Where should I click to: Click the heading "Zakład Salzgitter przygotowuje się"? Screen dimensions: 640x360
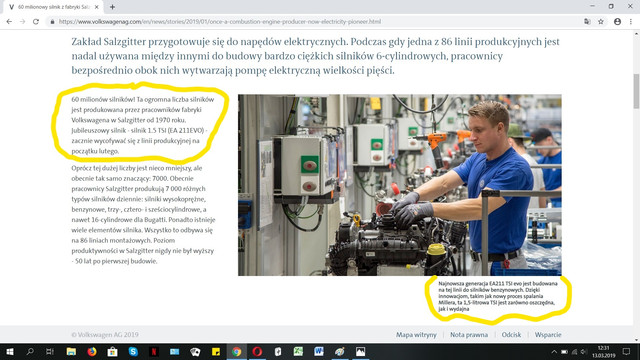[316, 56]
